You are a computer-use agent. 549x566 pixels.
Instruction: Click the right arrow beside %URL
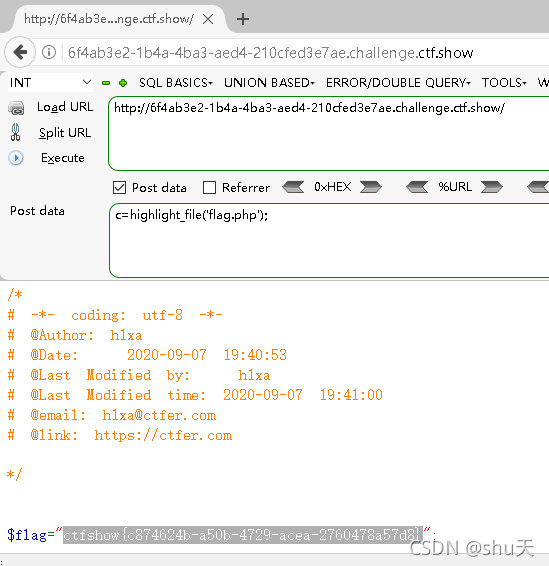(492, 187)
